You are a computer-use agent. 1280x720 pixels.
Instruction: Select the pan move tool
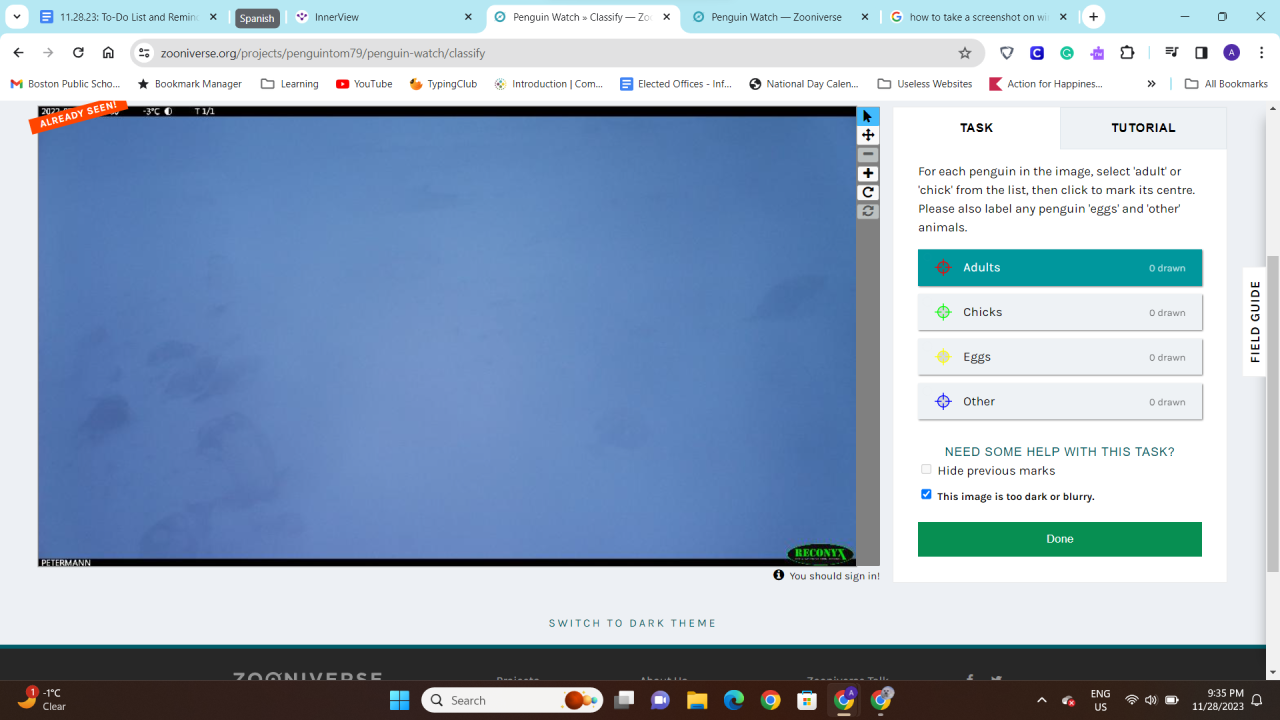click(x=868, y=135)
